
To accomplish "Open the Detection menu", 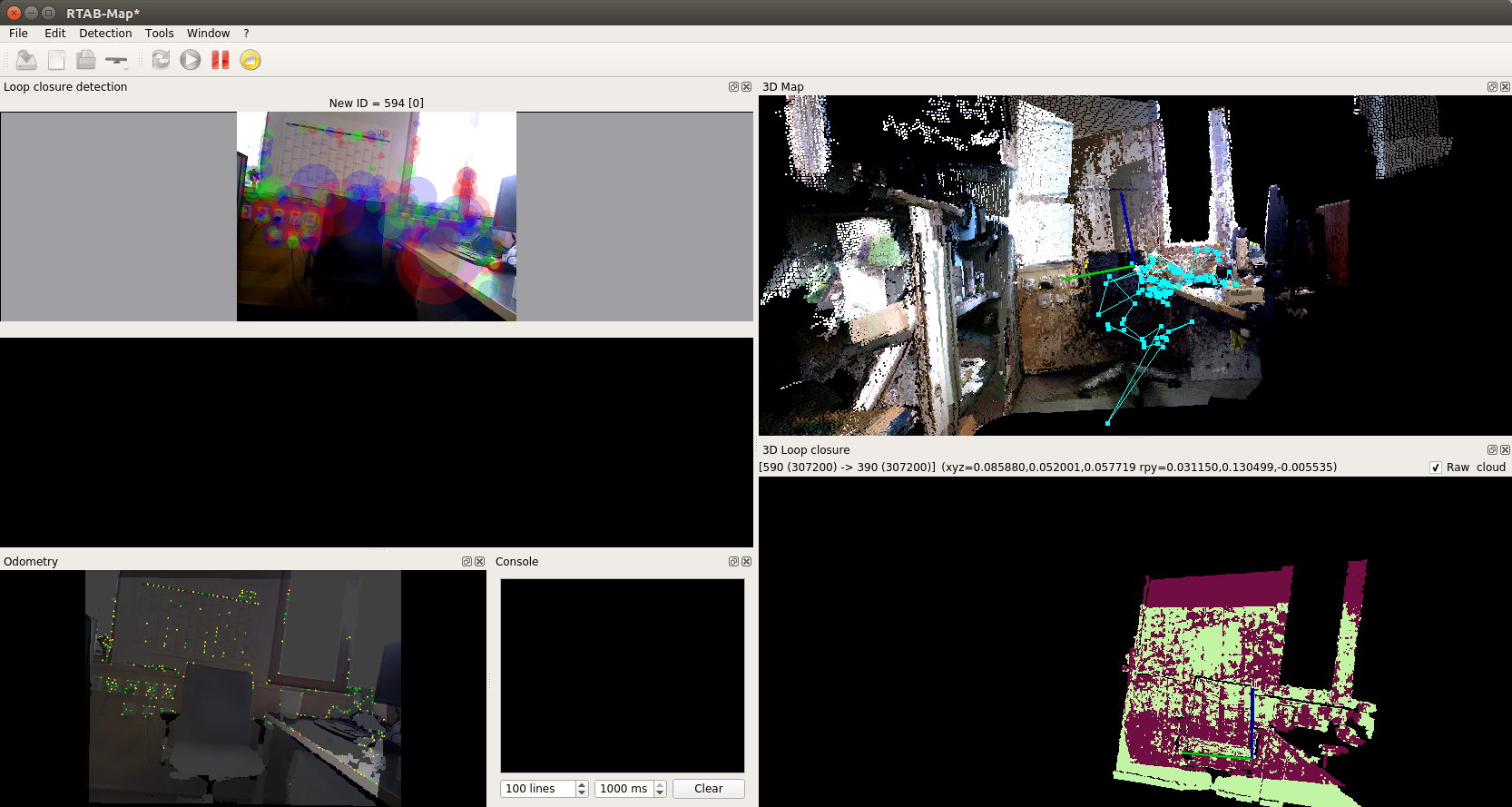I will click(105, 33).
